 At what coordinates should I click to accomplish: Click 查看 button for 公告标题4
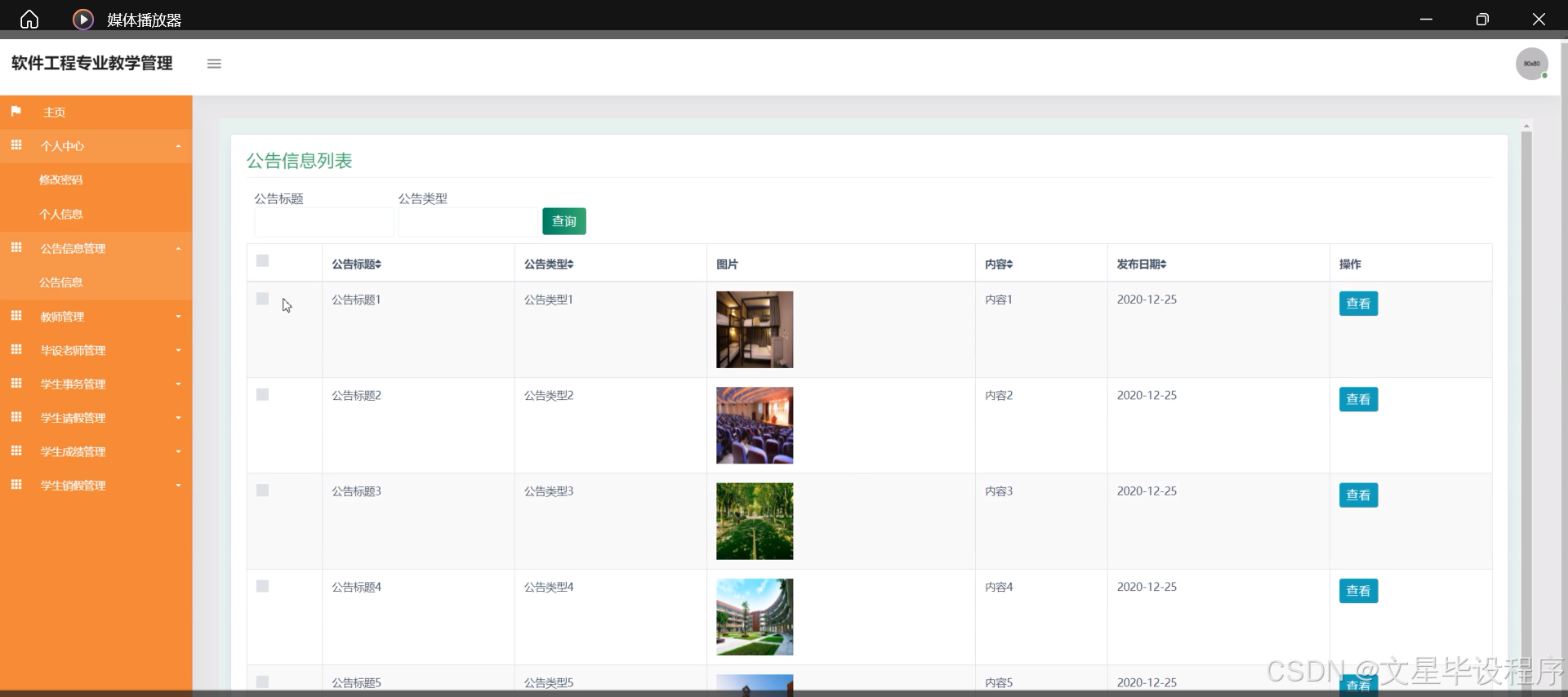[x=1358, y=591]
